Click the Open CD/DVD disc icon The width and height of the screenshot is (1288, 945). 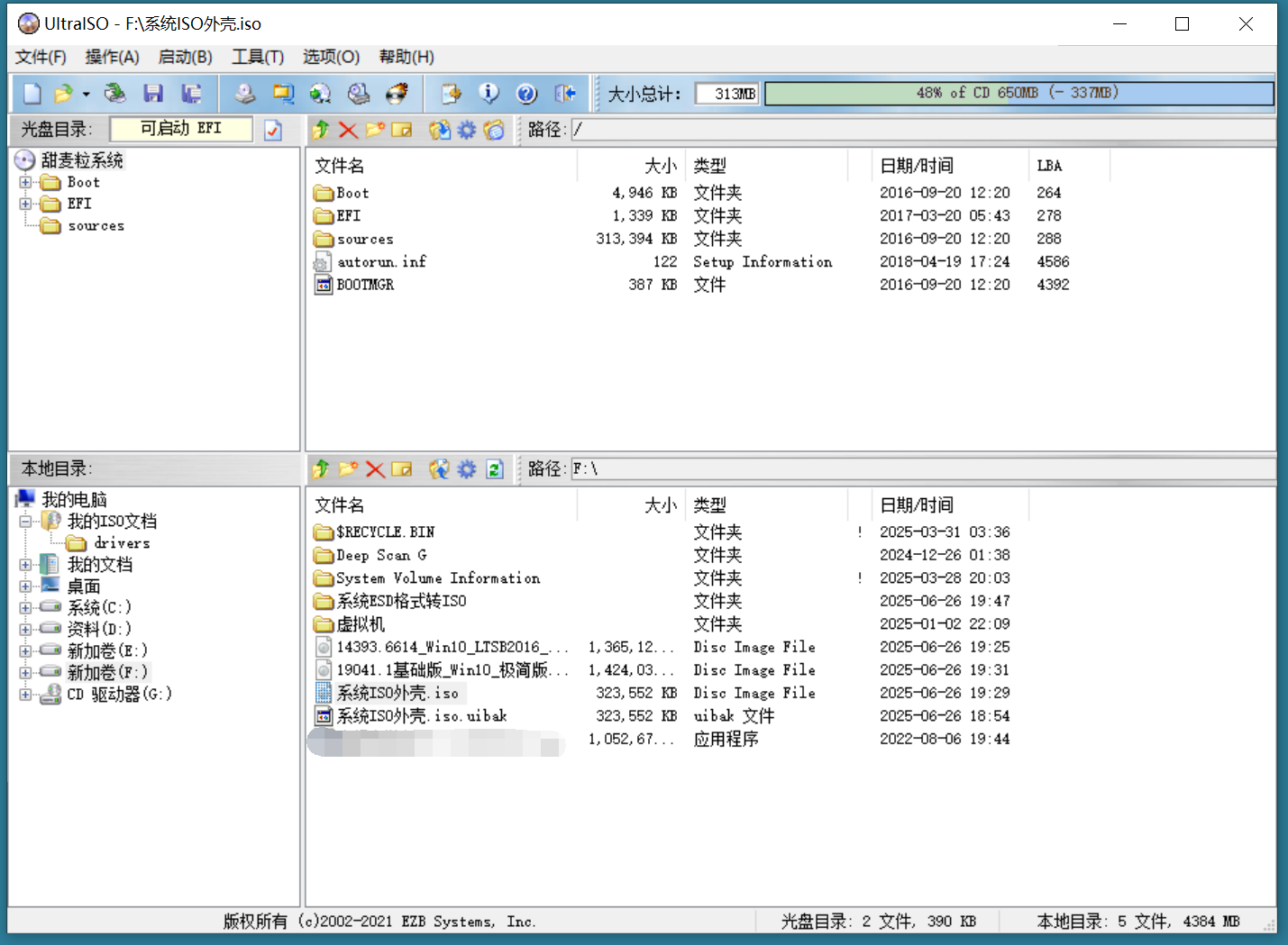coord(114,94)
